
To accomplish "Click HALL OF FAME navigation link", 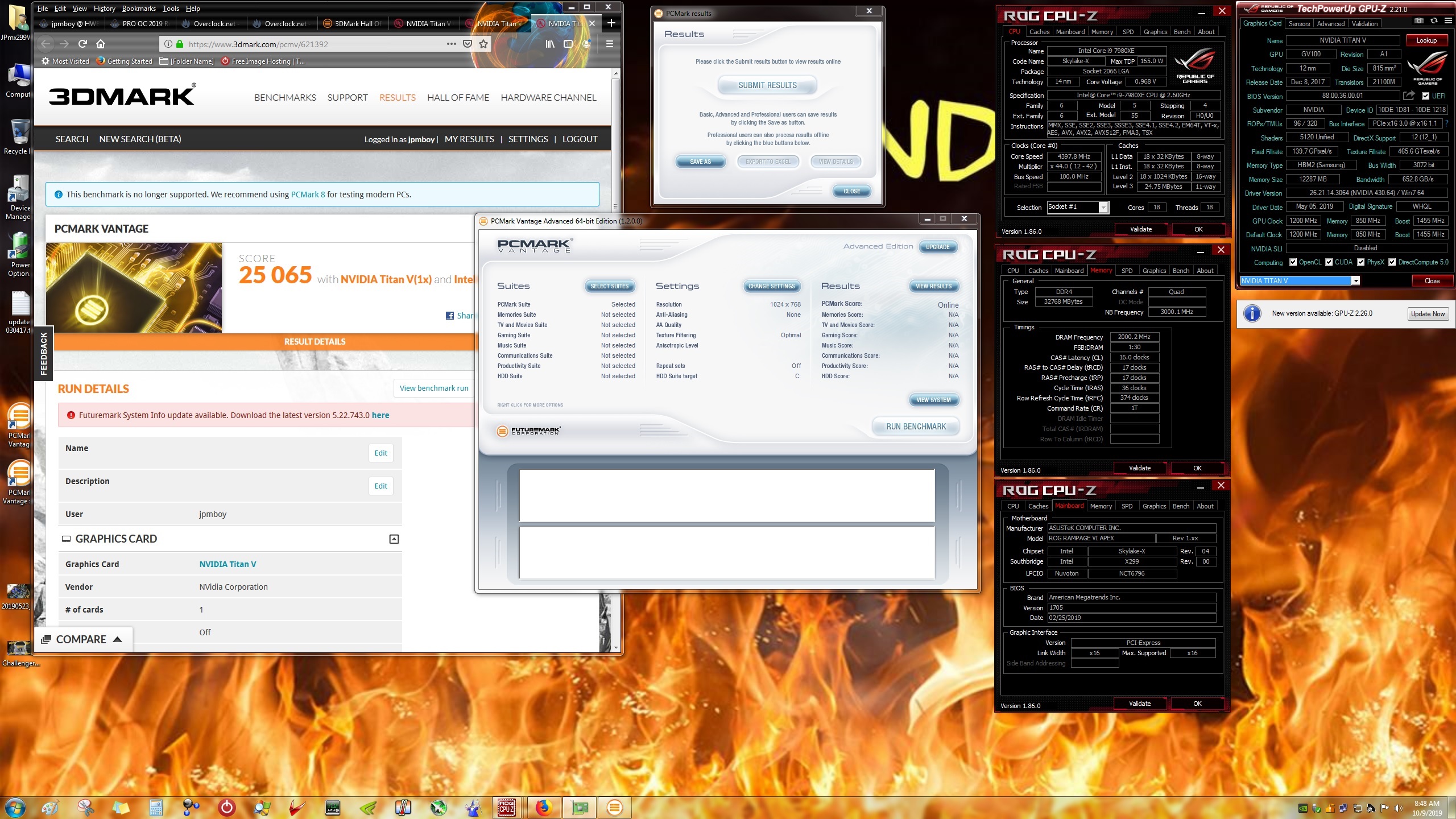I will pyautogui.click(x=458, y=98).
